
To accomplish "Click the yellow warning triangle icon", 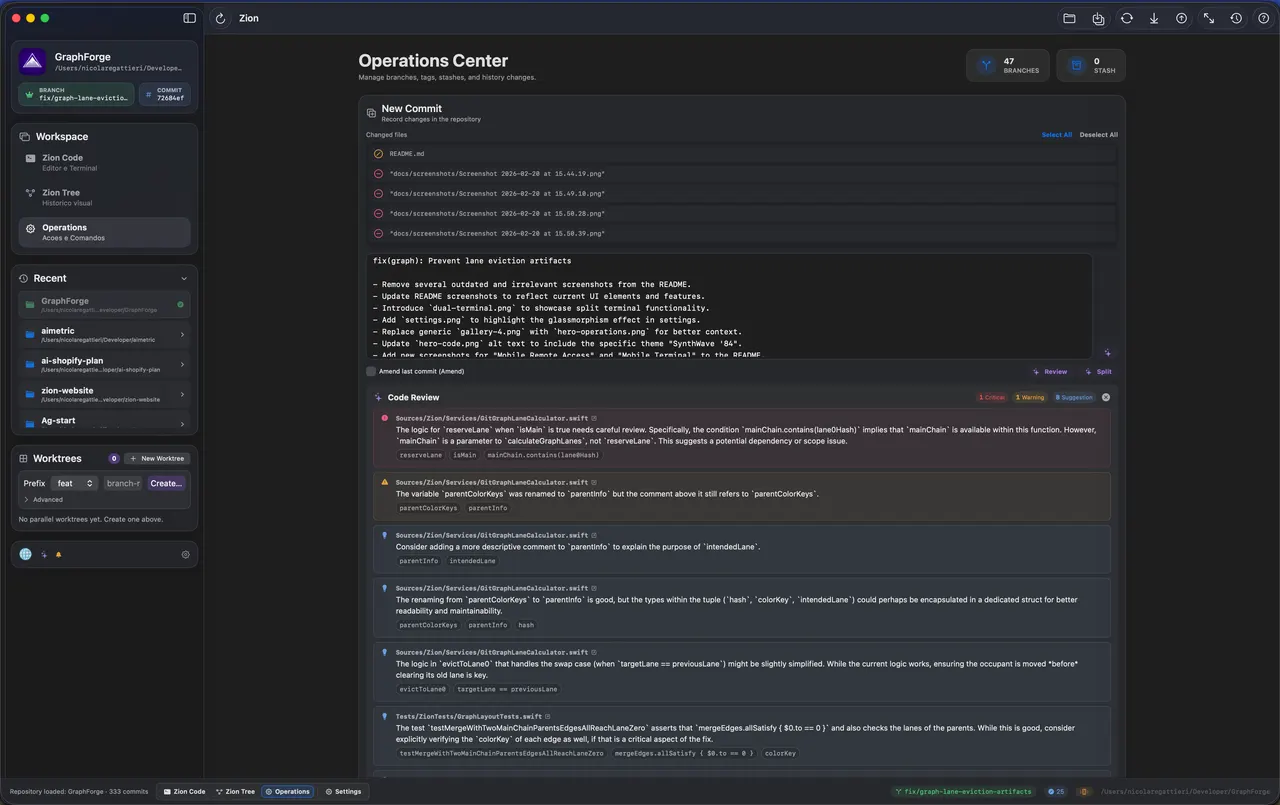I will click(x=385, y=482).
